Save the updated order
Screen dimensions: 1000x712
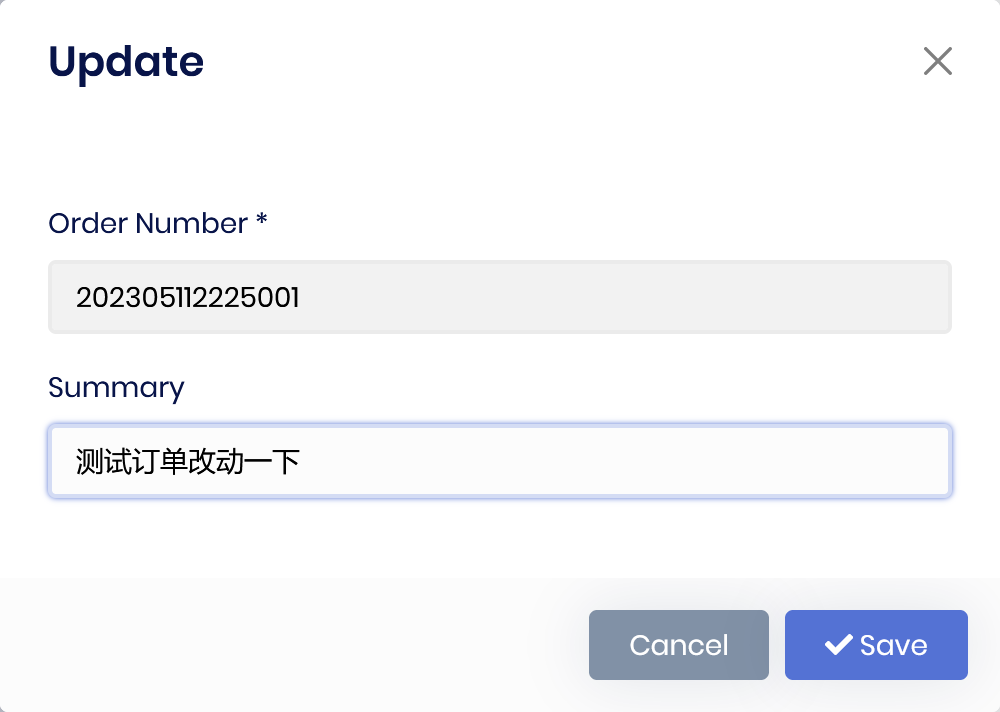coord(876,645)
